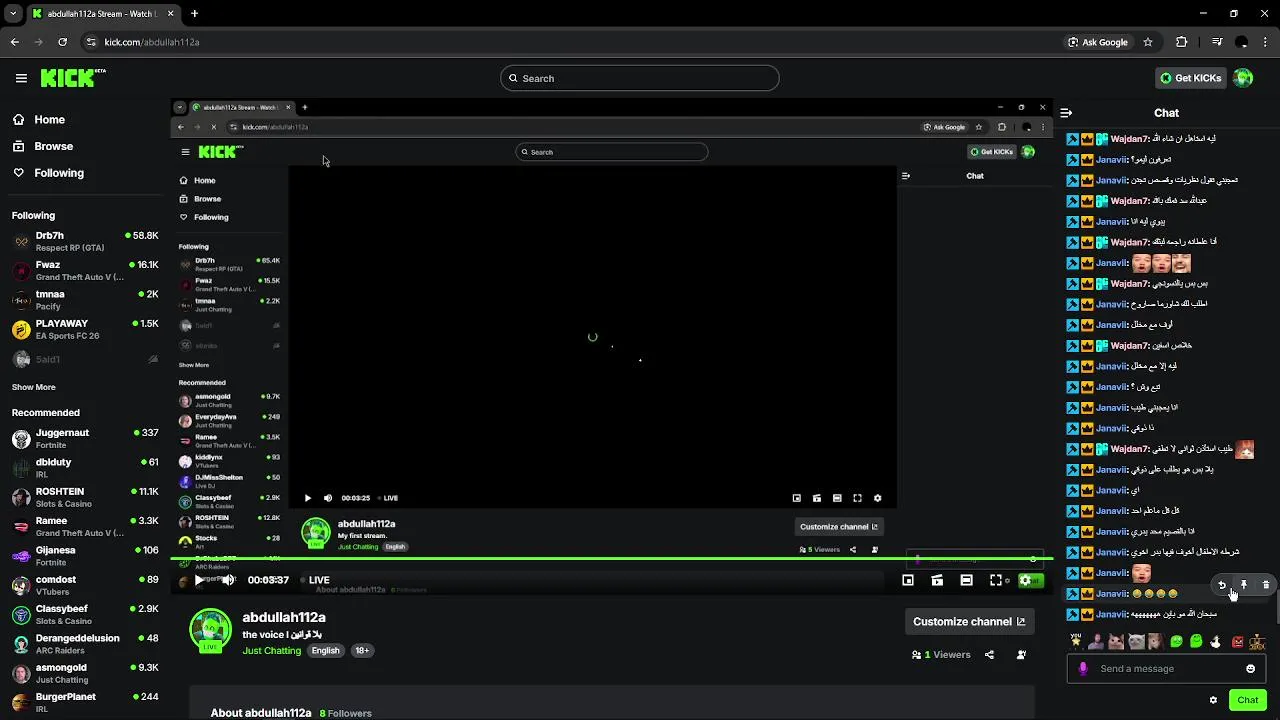The height and width of the screenshot is (720, 1280).
Task: Open Juggernaut in Recommended list
Action: pos(85,438)
